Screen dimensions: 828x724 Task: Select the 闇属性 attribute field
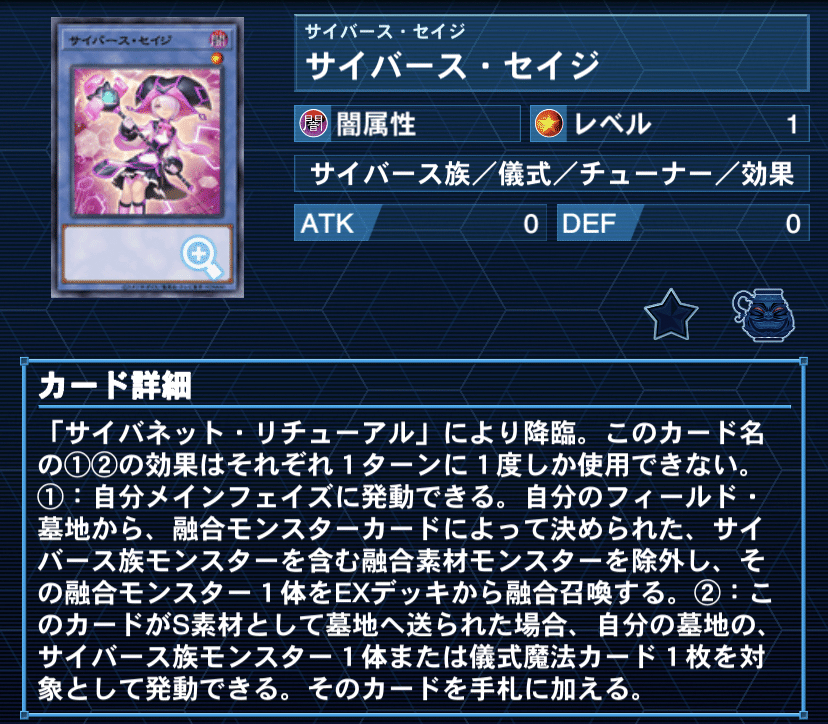(x=407, y=124)
